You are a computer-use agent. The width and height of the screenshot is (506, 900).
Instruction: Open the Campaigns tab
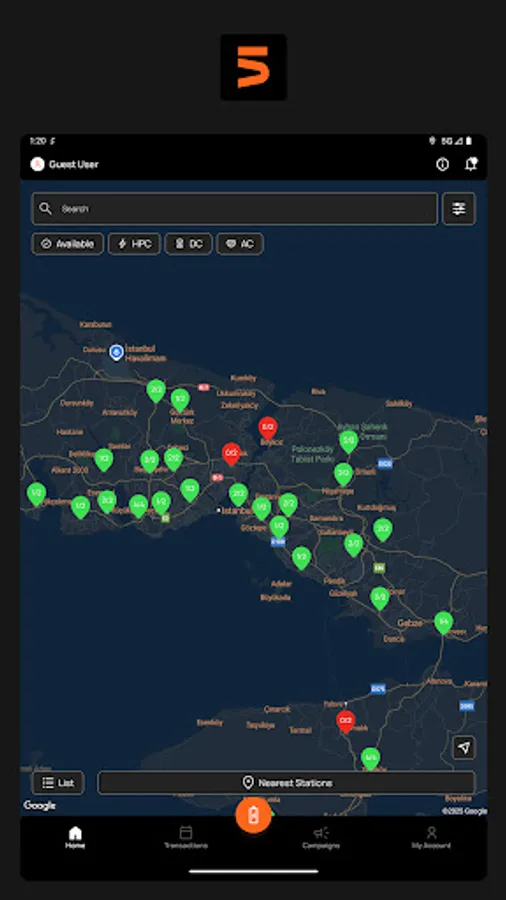point(321,838)
